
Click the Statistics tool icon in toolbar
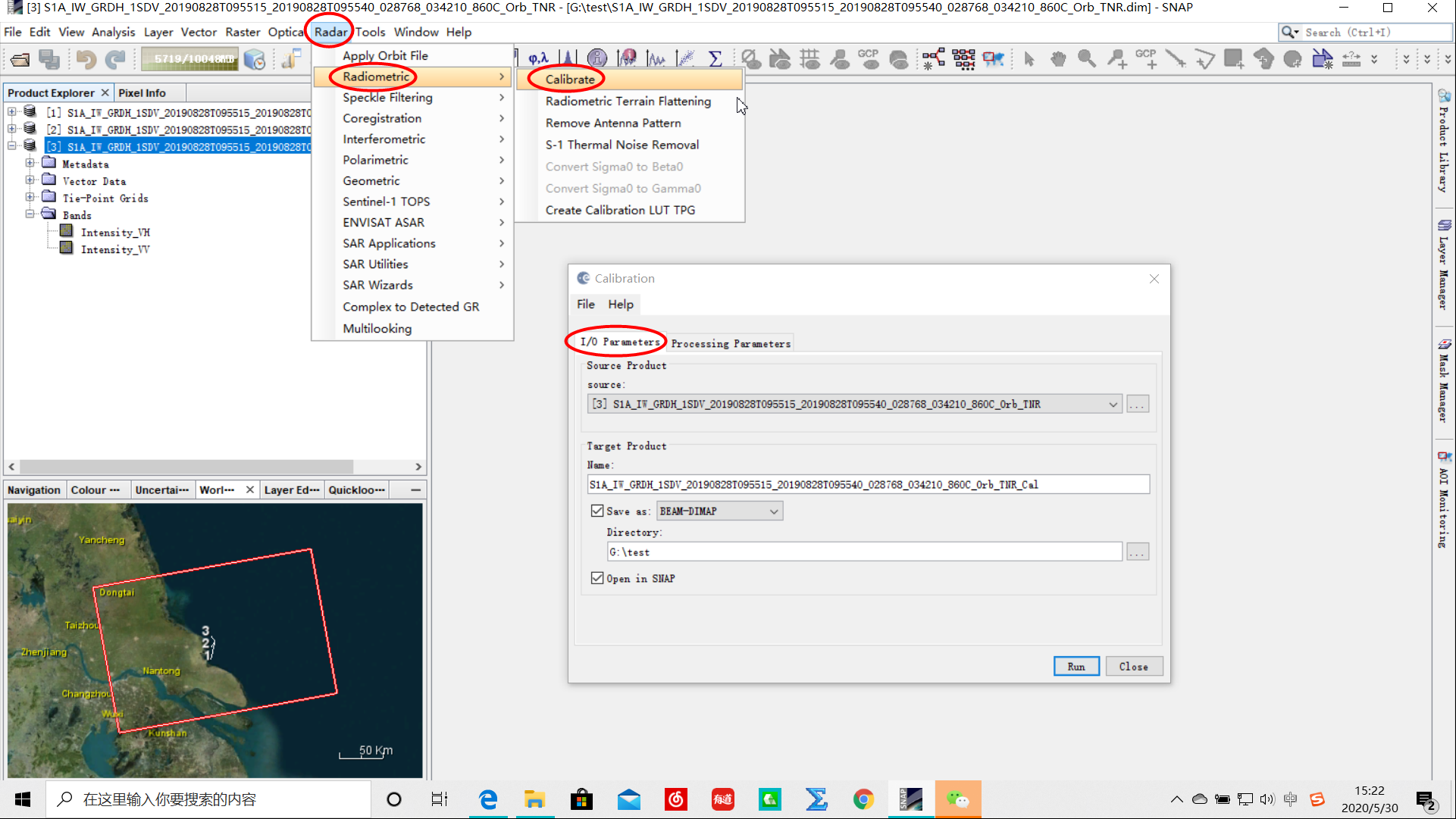[717, 58]
